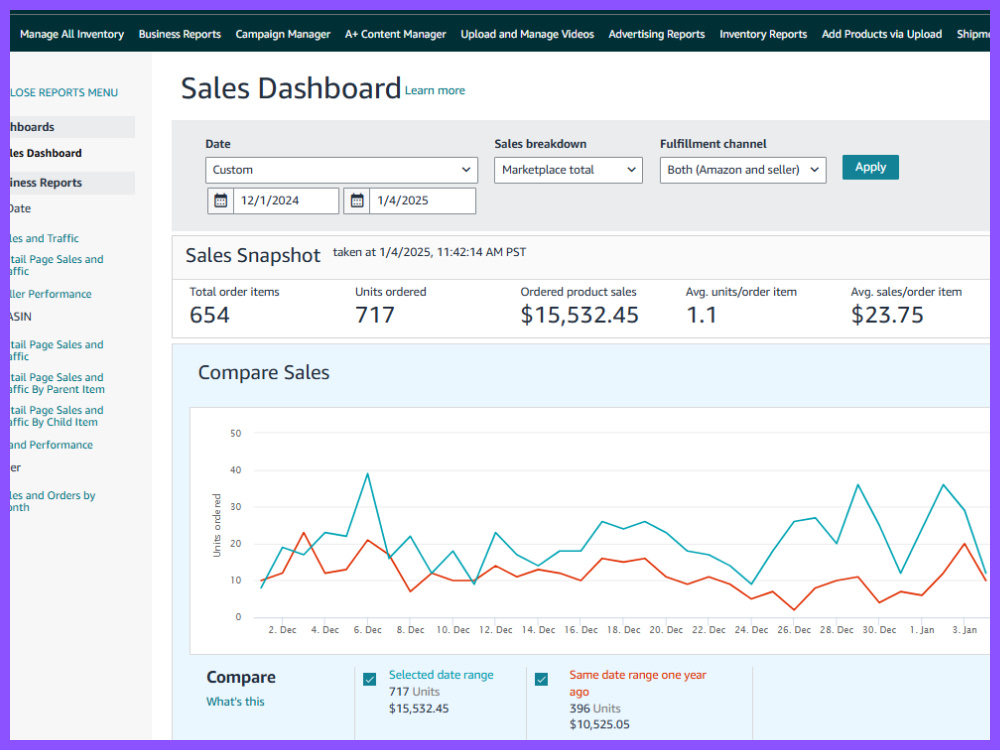Follow the Learn more link

(435, 91)
